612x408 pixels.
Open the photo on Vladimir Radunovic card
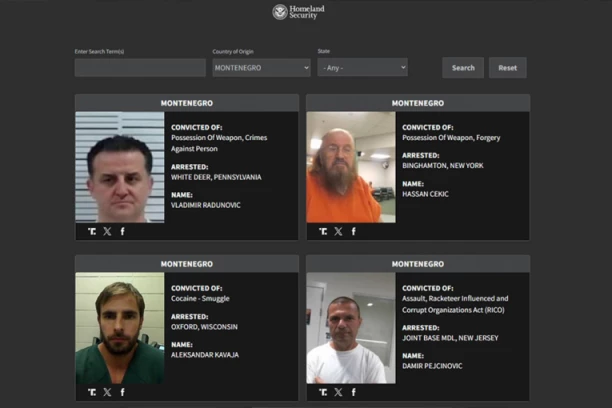click(120, 166)
